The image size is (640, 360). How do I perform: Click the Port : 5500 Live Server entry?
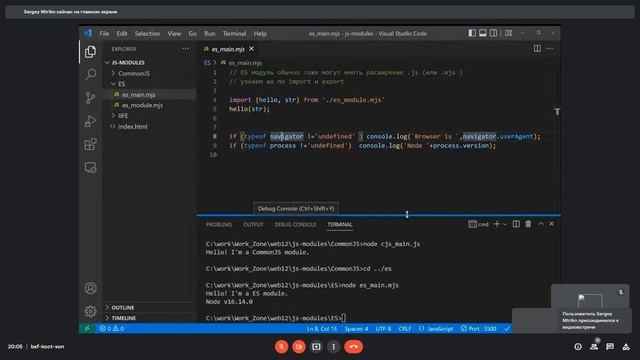click(478, 329)
